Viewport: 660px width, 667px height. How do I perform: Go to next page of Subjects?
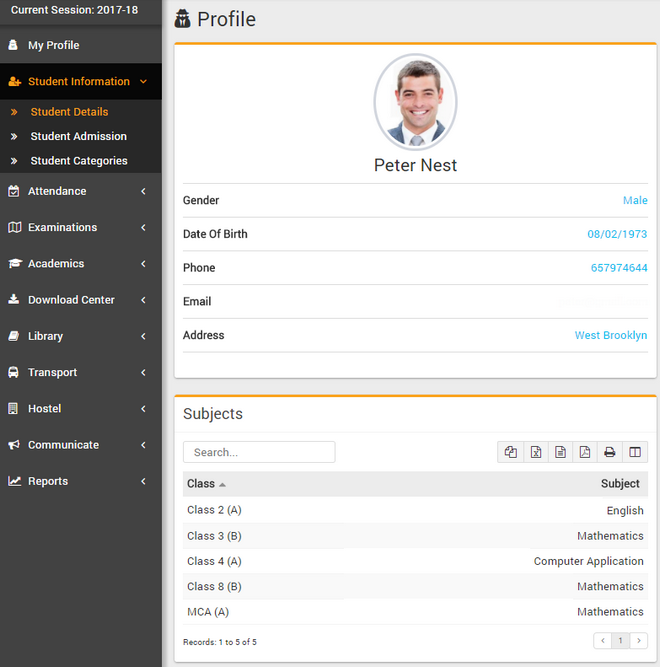(x=638, y=641)
